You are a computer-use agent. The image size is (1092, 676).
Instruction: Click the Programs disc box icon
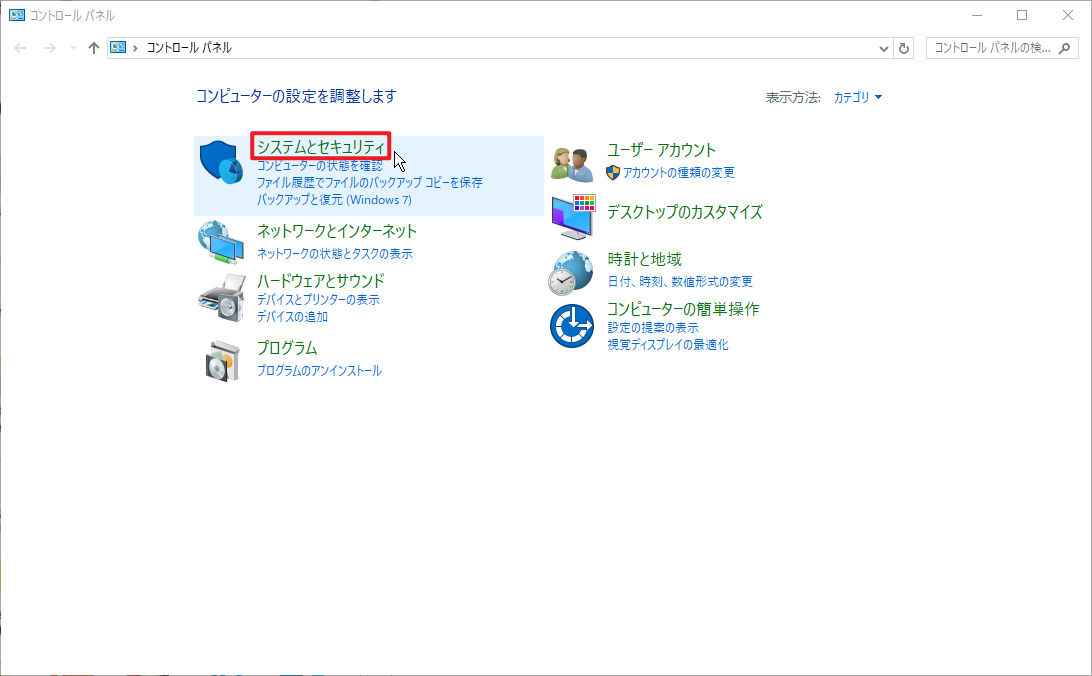[x=222, y=359]
